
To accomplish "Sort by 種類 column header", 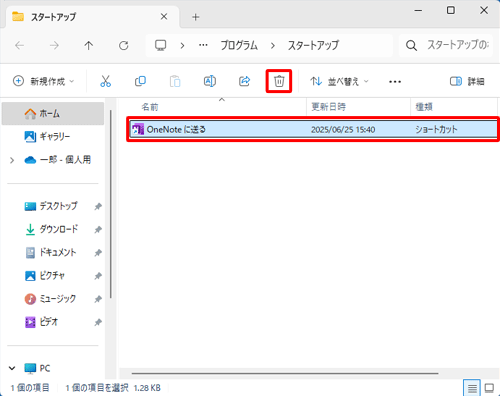I will (424, 107).
